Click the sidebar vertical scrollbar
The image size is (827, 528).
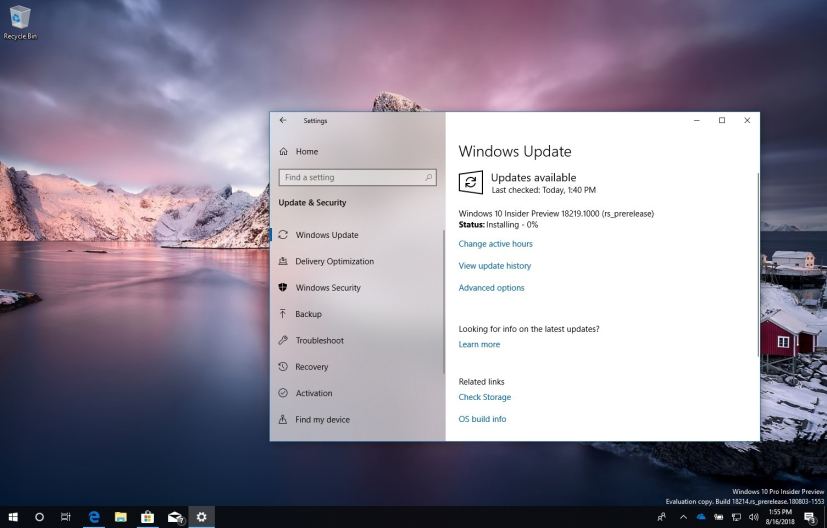444,301
